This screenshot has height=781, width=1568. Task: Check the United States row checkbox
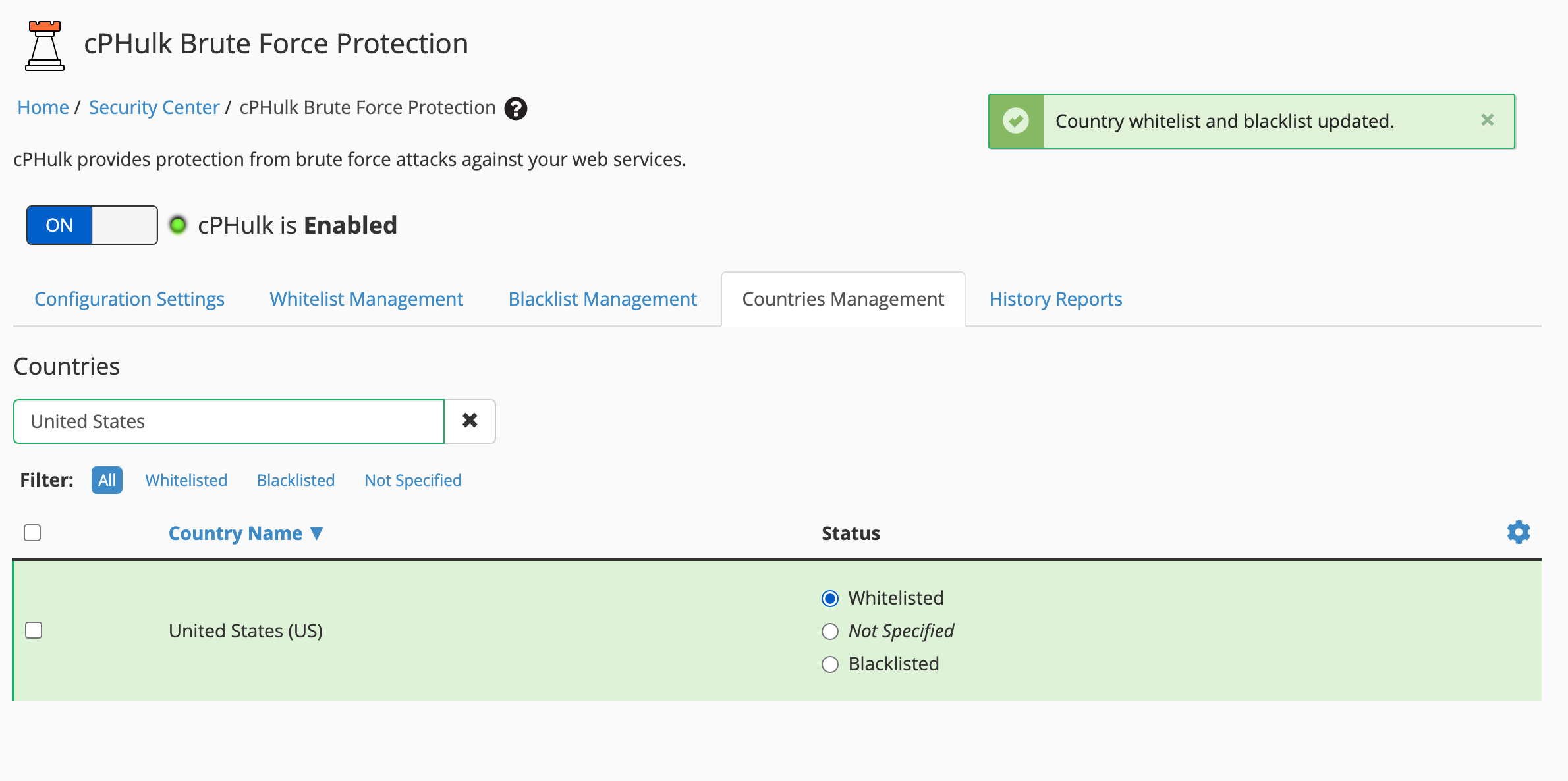tap(34, 630)
